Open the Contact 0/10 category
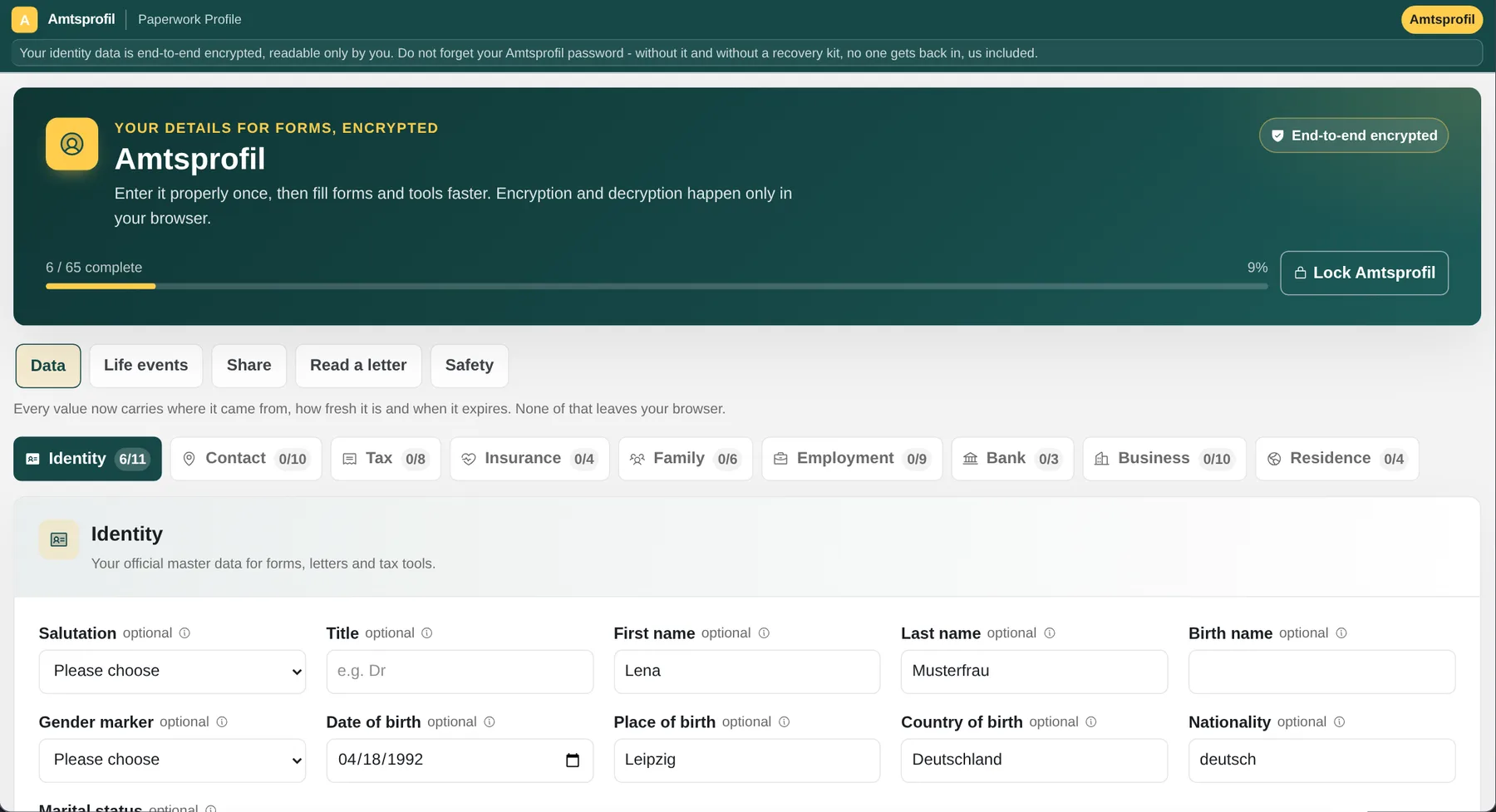This screenshot has width=1496, height=812. pyautogui.click(x=246, y=459)
